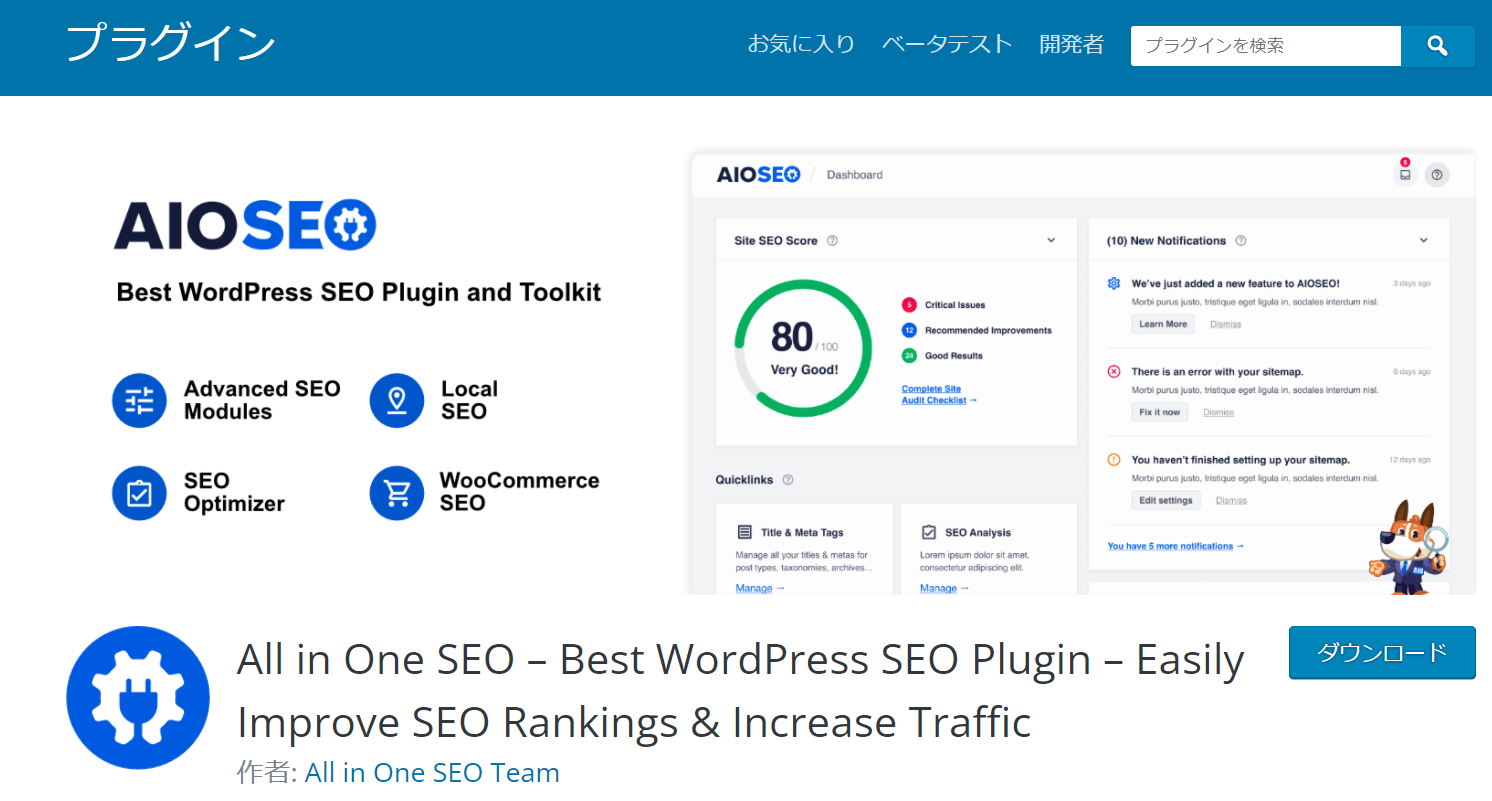This screenshot has width=1492, height=801.
Task: Click the blue Recommended Improvements count badge
Action: (x=909, y=330)
